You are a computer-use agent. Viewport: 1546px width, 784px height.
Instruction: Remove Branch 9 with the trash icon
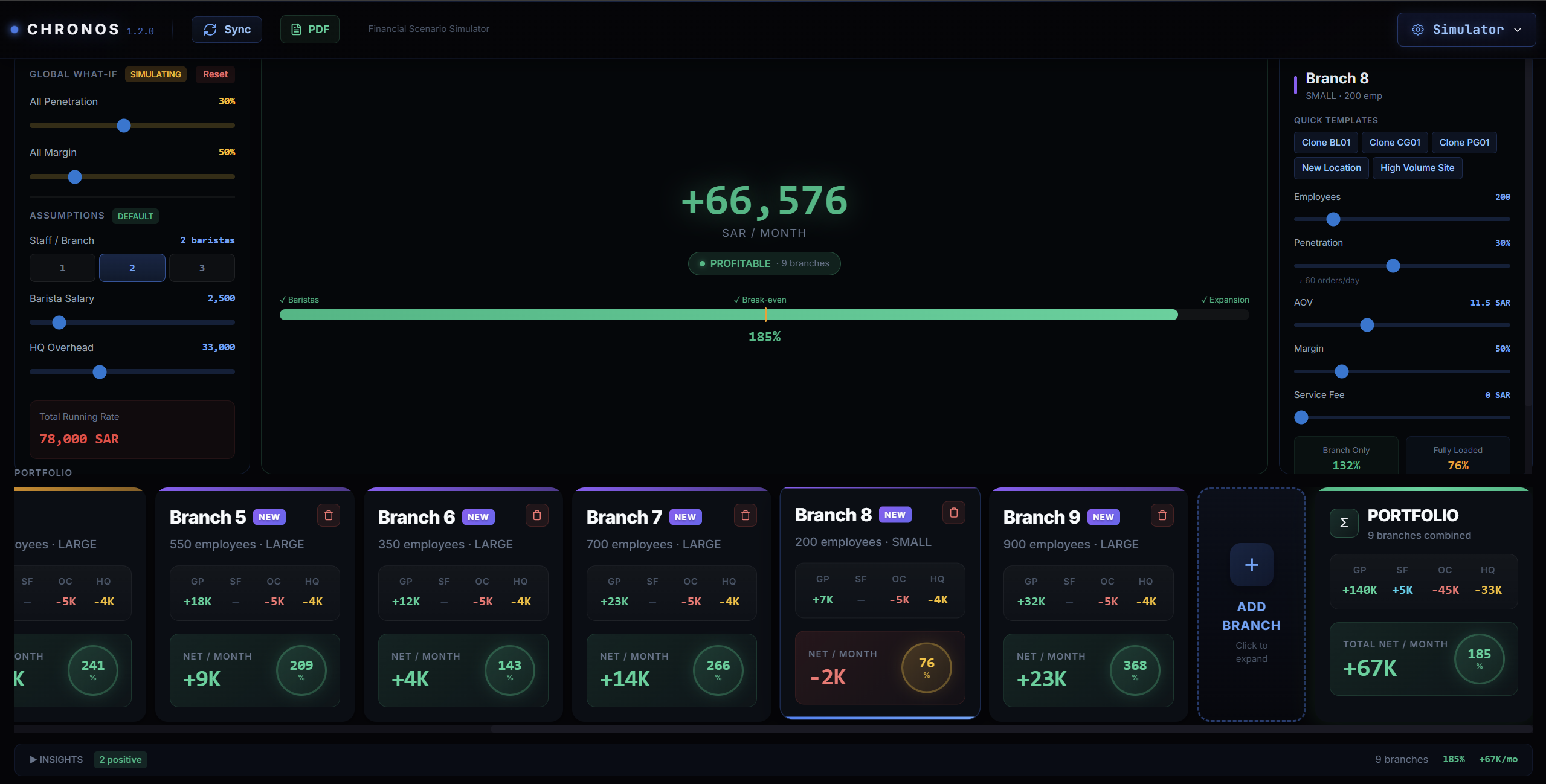point(1161,515)
